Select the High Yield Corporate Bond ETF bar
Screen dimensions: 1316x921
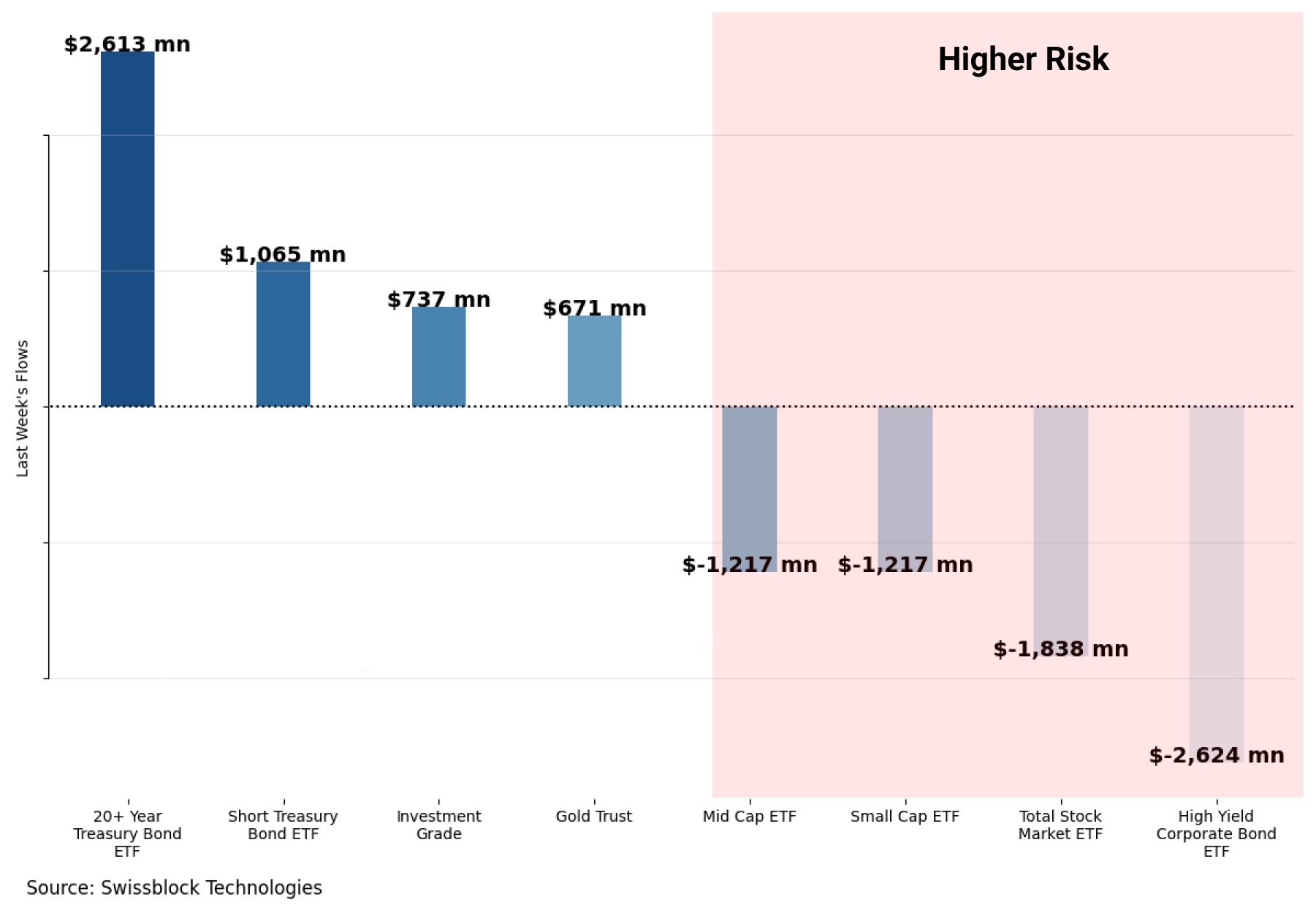1217,577
